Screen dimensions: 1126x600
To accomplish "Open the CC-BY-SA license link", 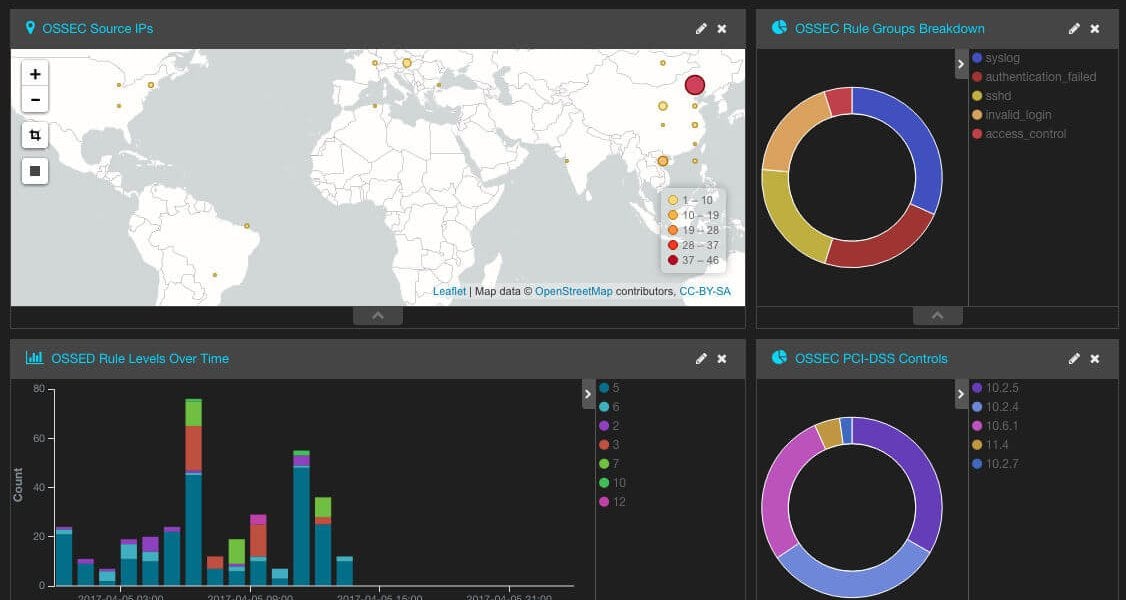I will 705,291.
